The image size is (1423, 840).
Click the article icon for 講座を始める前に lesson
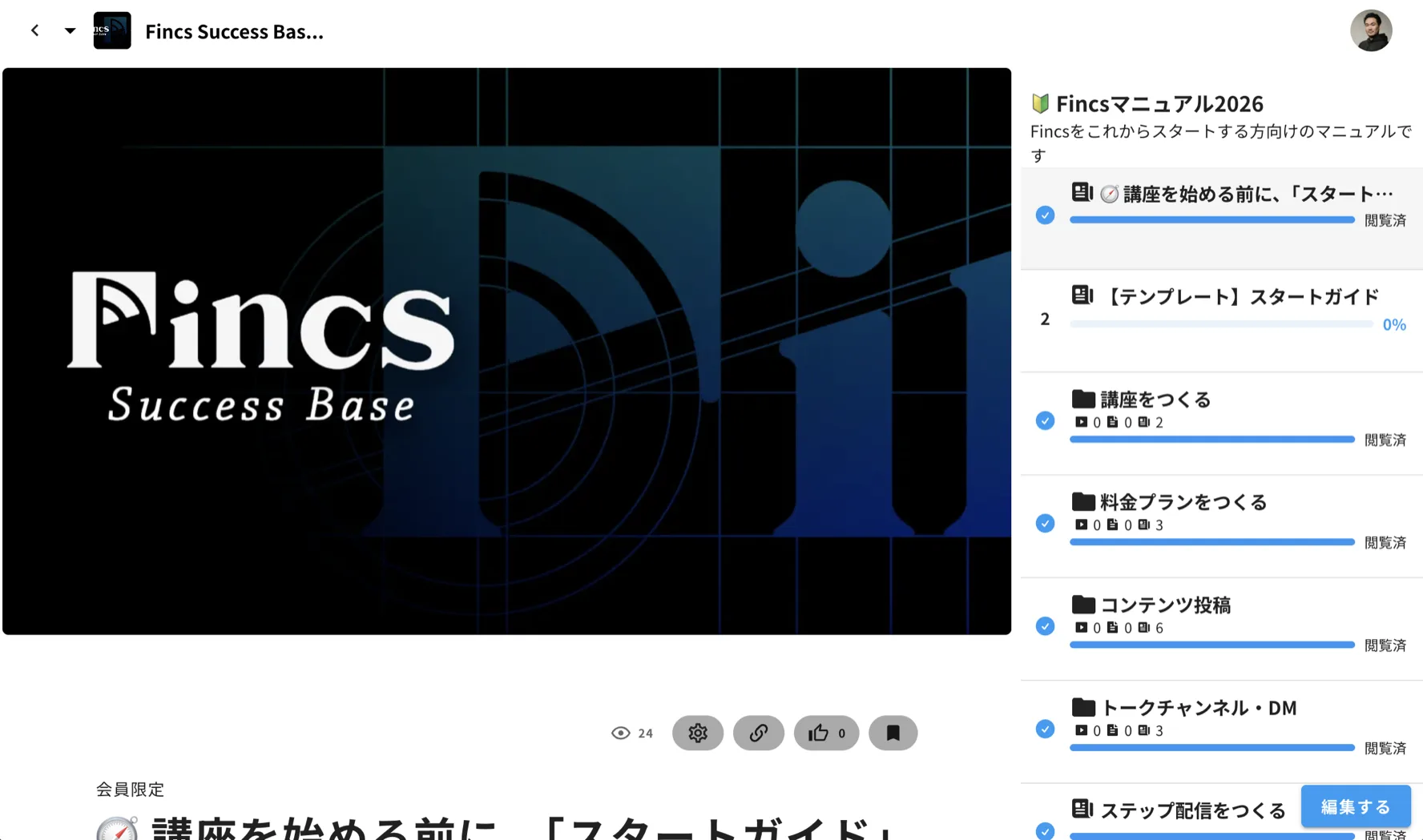(1082, 192)
